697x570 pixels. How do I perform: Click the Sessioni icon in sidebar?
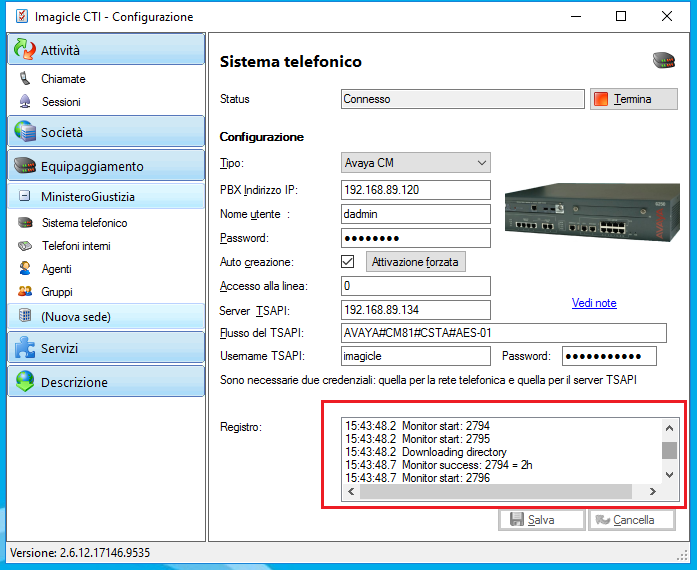pyautogui.click(x=24, y=102)
